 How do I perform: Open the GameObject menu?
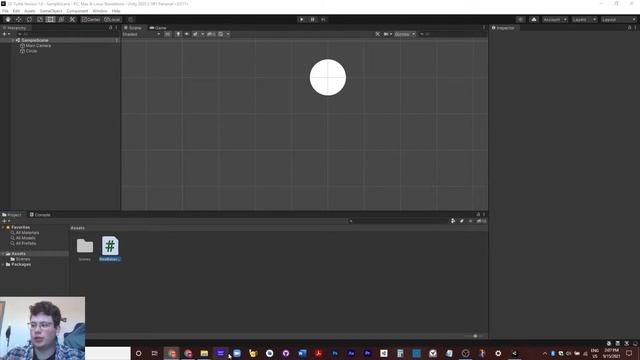tap(51, 11)
